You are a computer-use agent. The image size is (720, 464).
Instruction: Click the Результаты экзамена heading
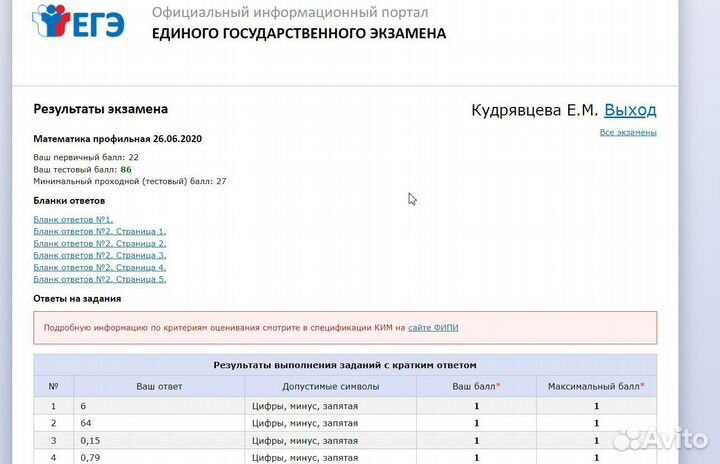pos(101,109)
